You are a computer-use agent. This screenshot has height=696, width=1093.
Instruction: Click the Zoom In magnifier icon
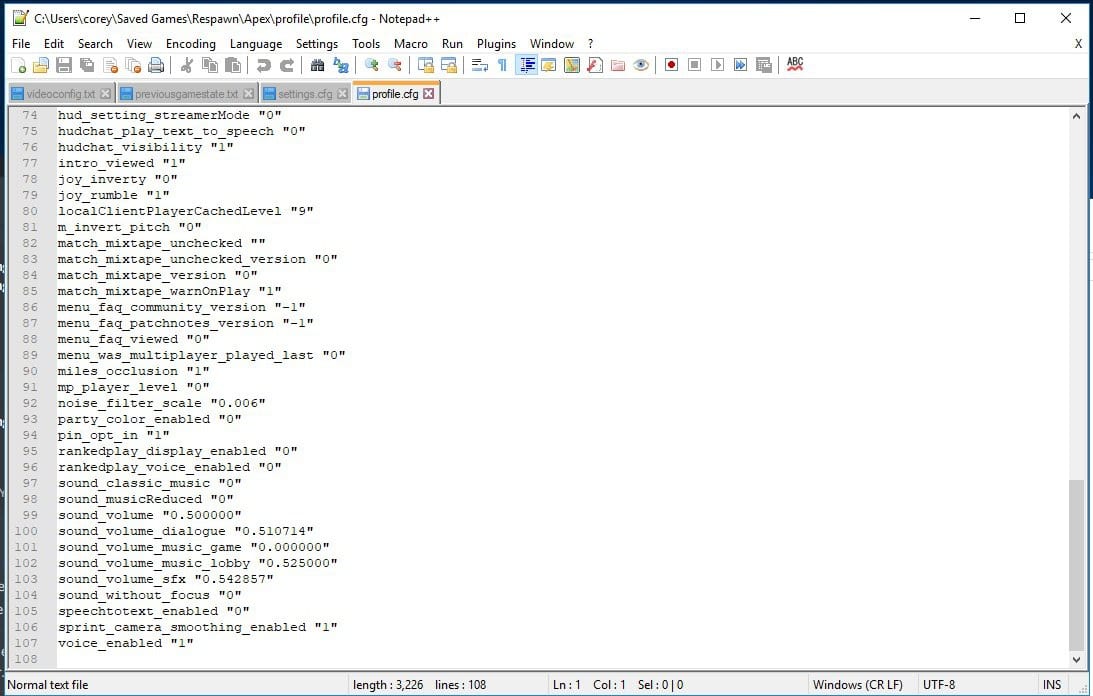point(372,65)
